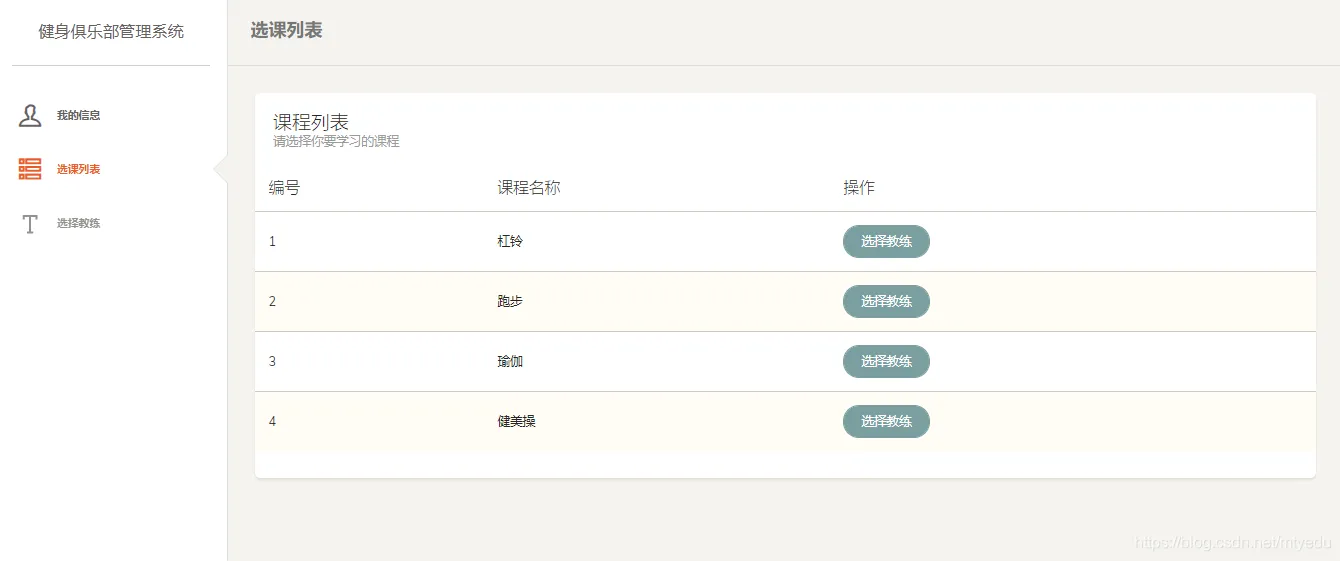This screenshot has width=1340, height=561.
Task: Click course name 瑜伽
Action: point(510,361)
